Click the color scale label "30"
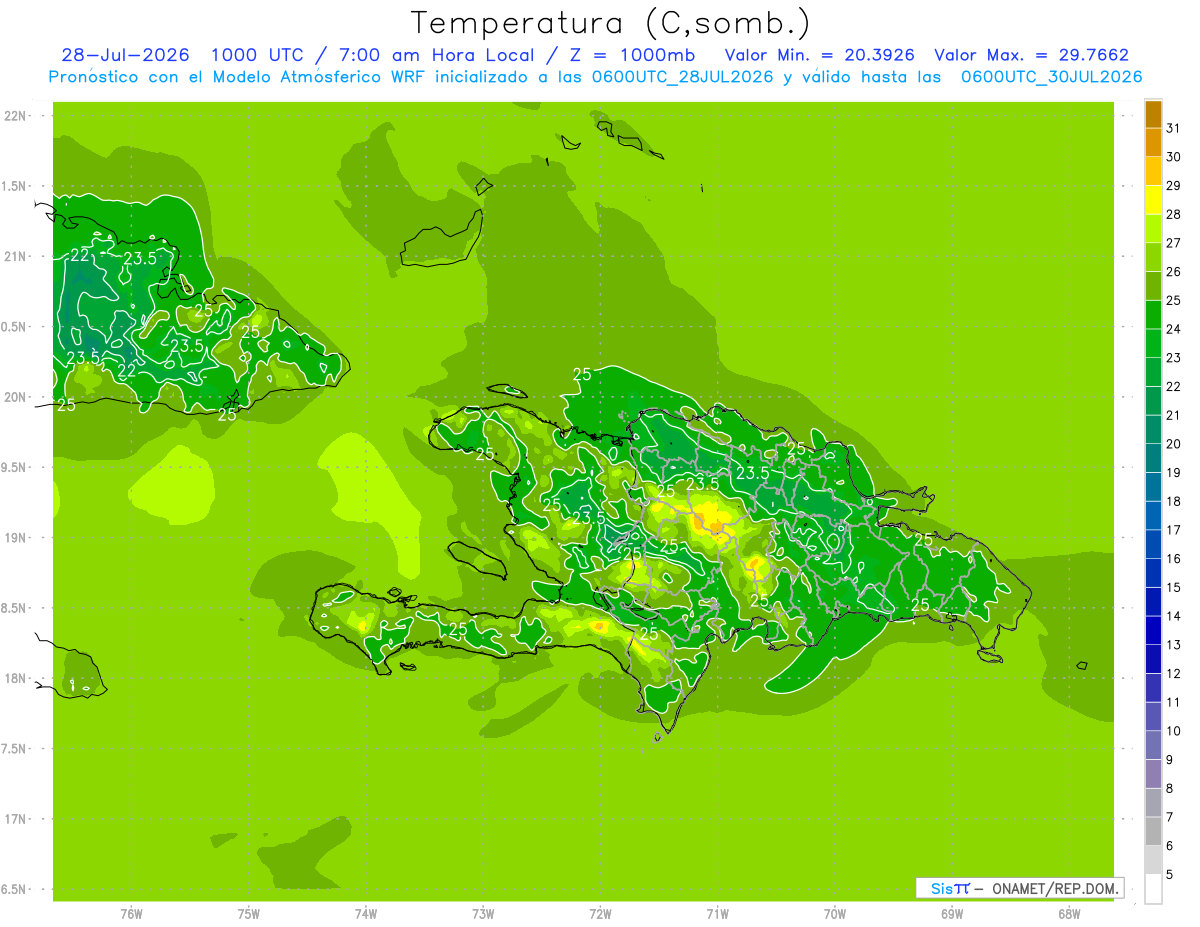 (x=1173, y=156)
